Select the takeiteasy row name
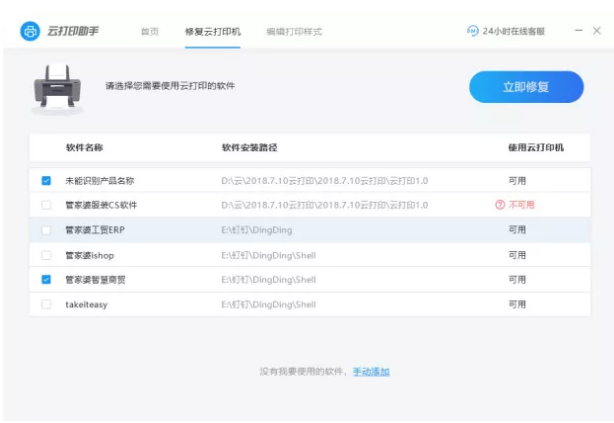Image resolution: width=614 pixels, height=423 pixels. click(86, 305)
